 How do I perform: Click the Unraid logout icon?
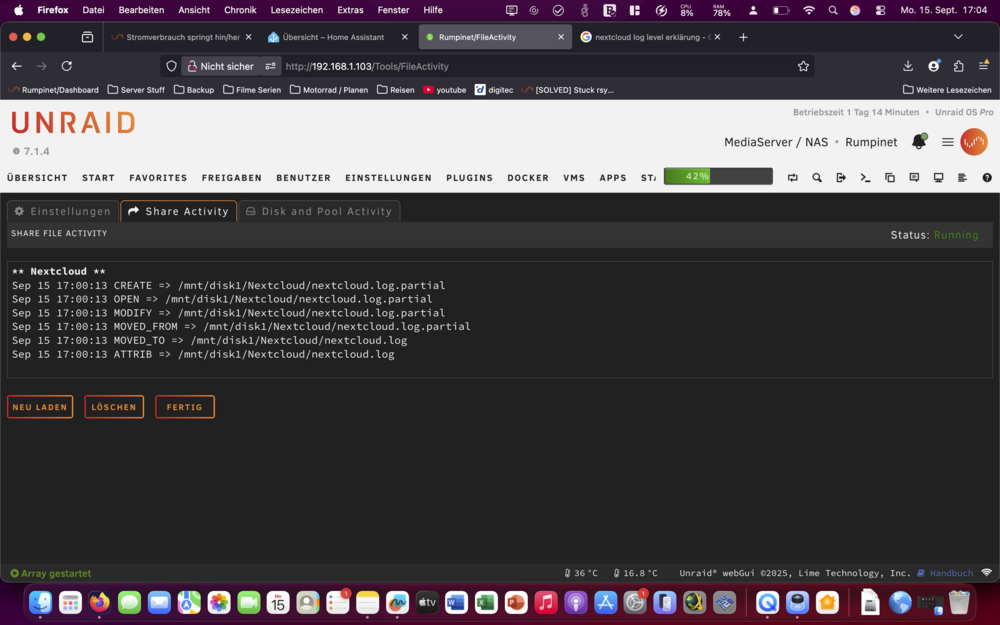tap(841, 178)
